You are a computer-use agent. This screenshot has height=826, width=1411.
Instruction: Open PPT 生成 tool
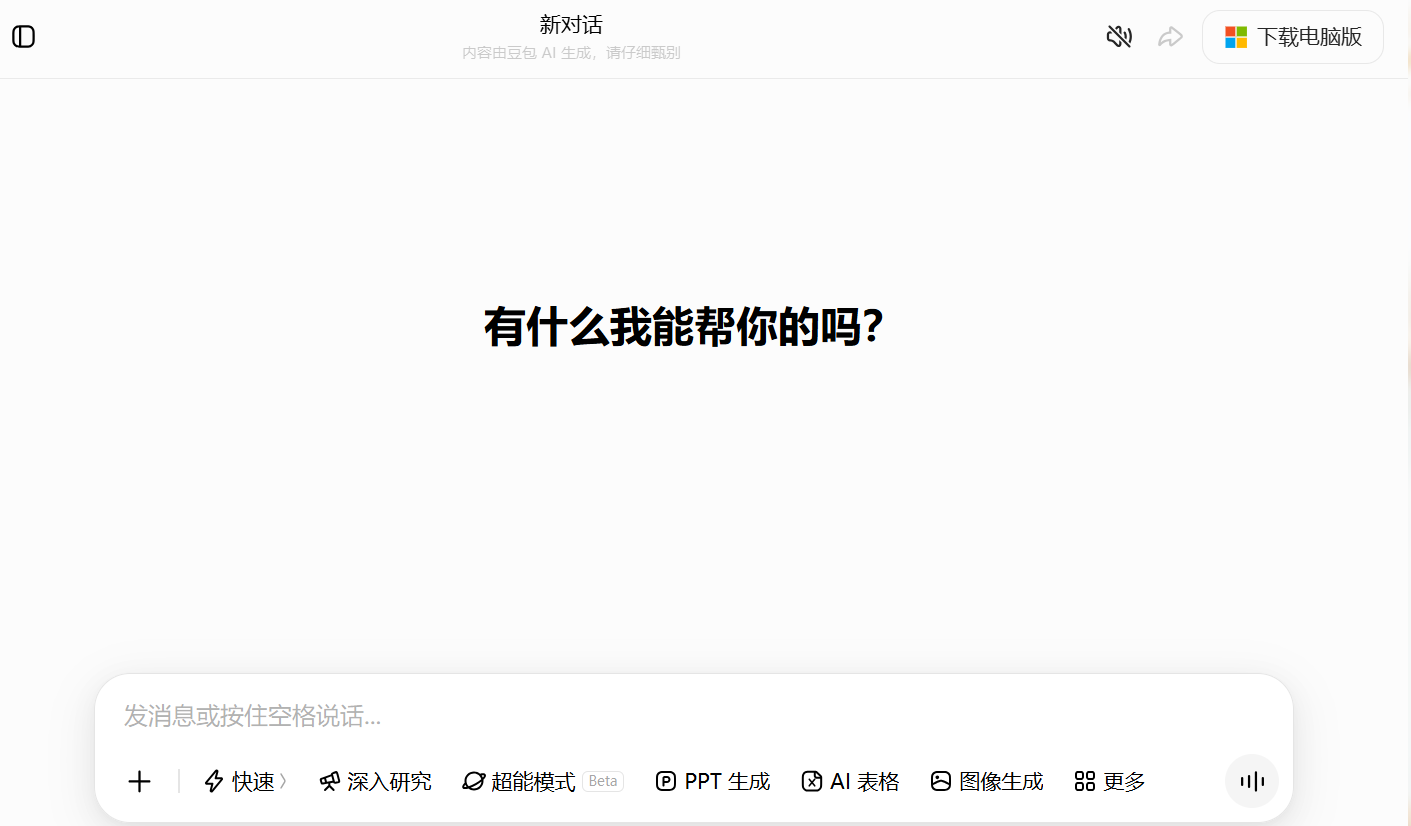pyautogui.click(x=713, y=782)
